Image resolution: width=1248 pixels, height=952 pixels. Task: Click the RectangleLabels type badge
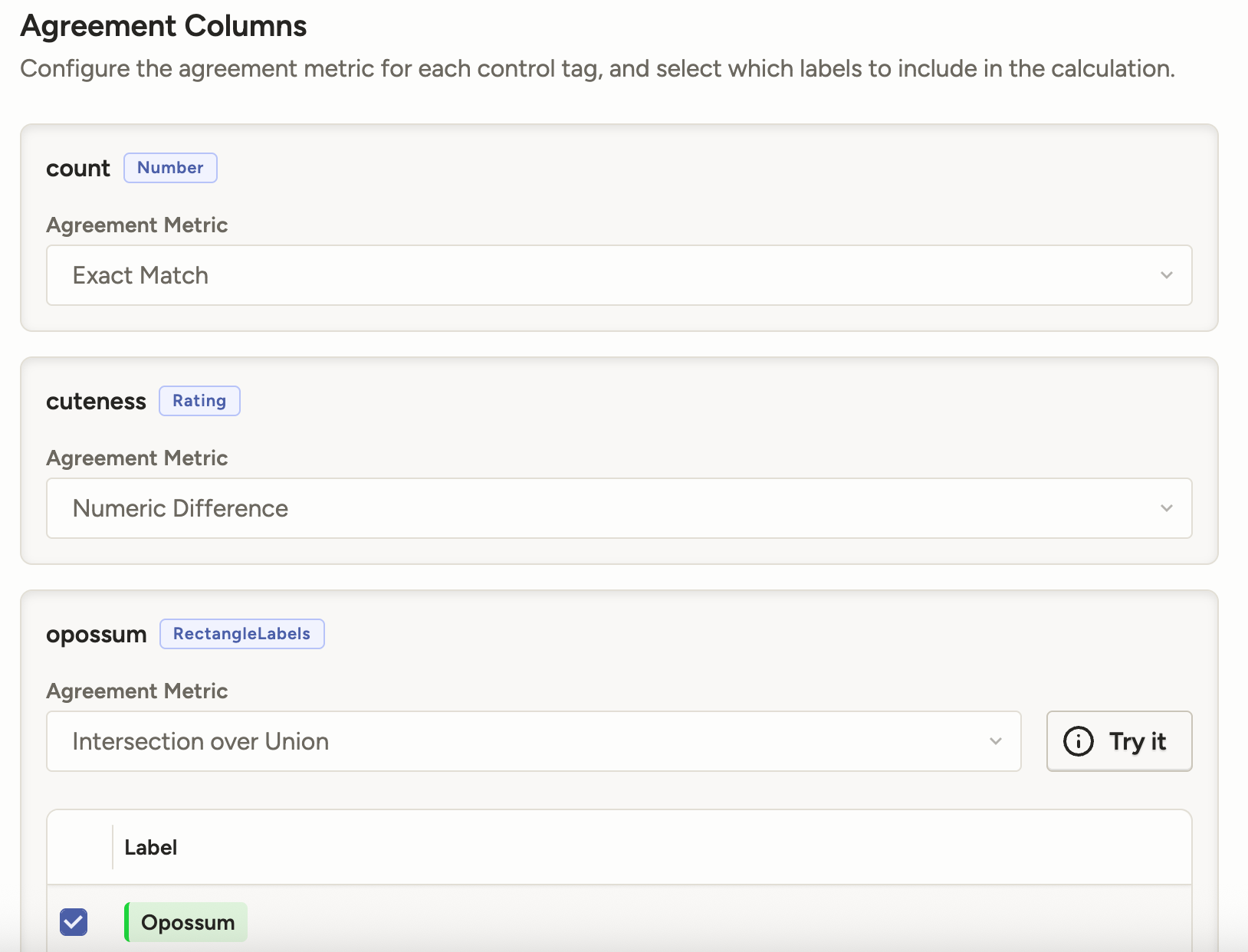pos(241,634)
